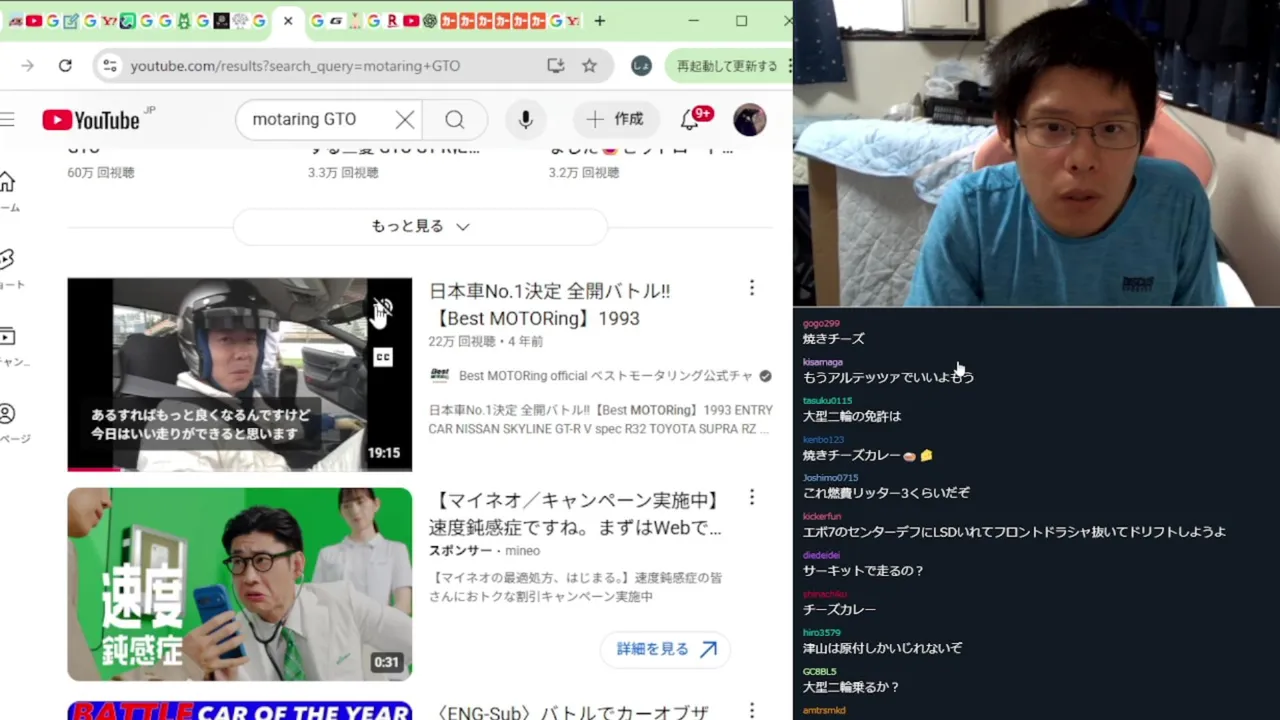This screenshot has width=1280, height=720.
Task: Switch to the ChatGPT tab
Action: click(430, 21)
